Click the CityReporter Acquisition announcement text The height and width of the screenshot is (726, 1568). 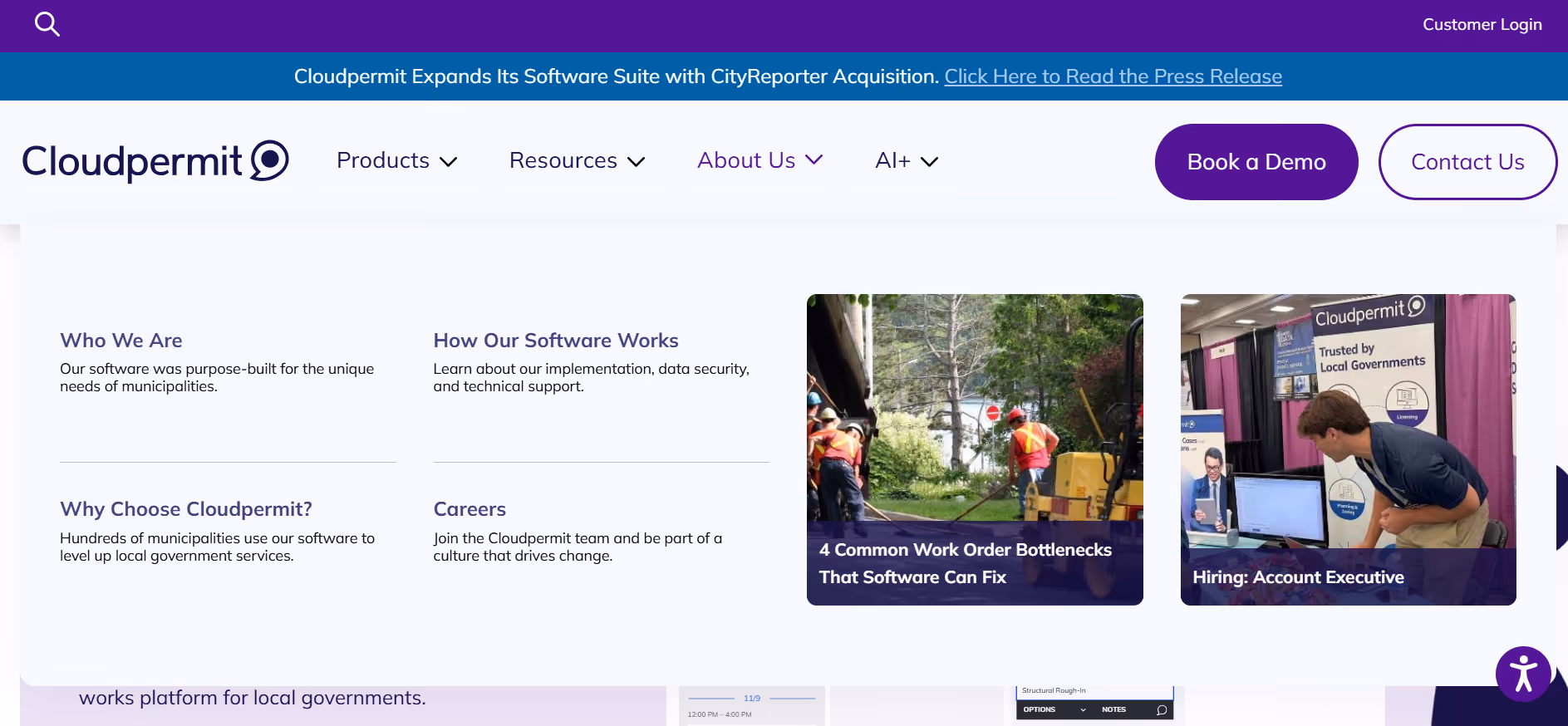(x=617, y=76)
